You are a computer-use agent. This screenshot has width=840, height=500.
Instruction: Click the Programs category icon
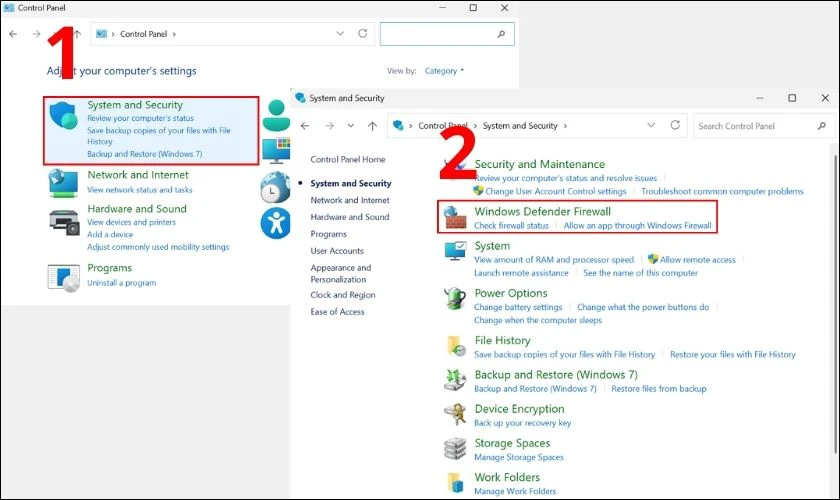(x=64, y=278)
